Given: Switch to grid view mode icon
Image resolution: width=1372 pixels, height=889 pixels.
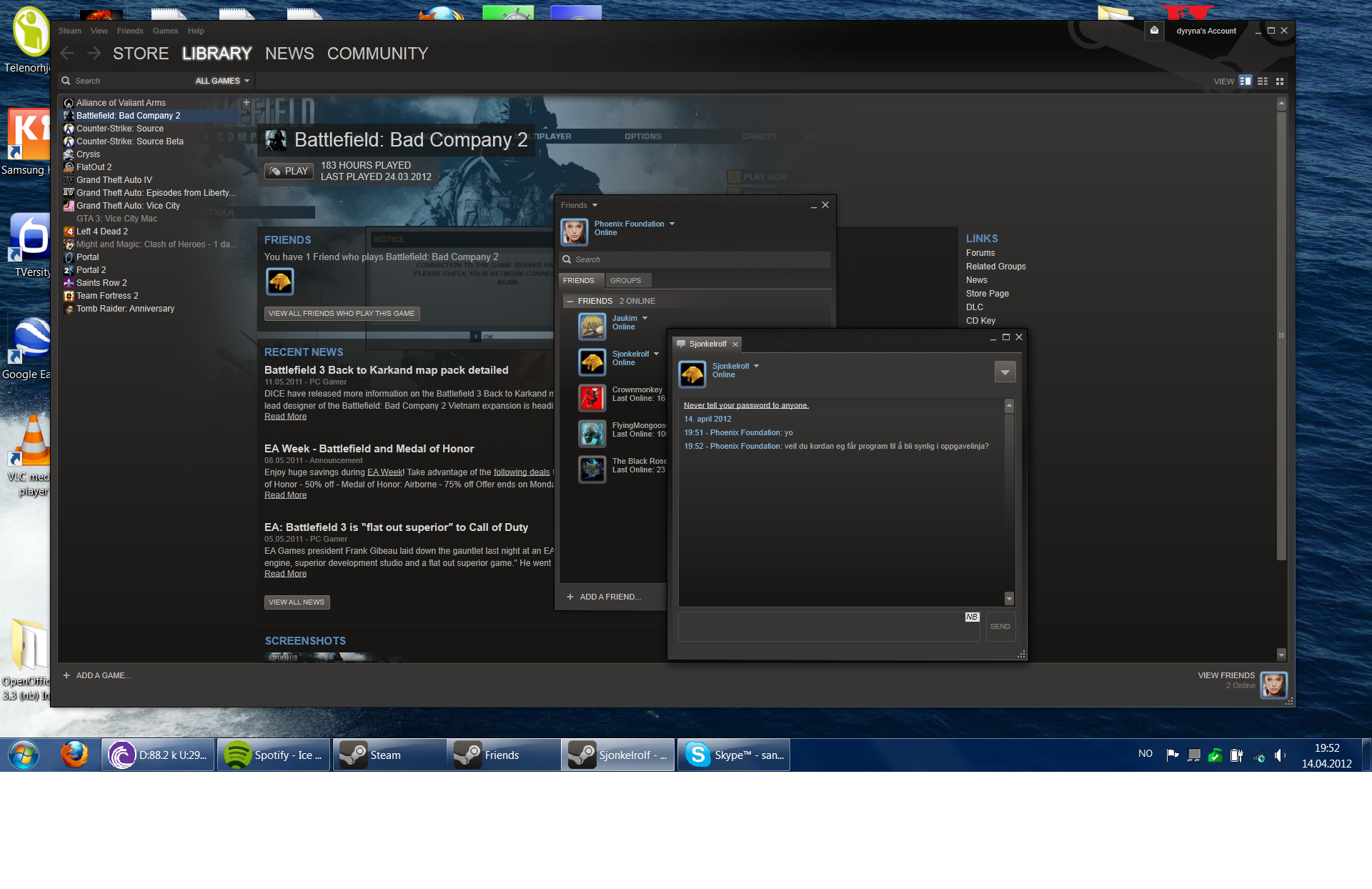Looking at the screenshot, I should pyautogui.click(x=1280, y=81).
